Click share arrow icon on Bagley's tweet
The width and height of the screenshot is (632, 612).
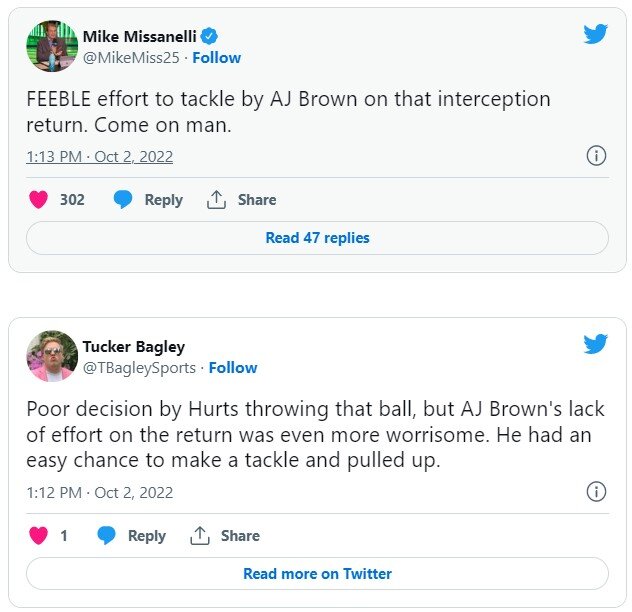[x=200, y=536]
